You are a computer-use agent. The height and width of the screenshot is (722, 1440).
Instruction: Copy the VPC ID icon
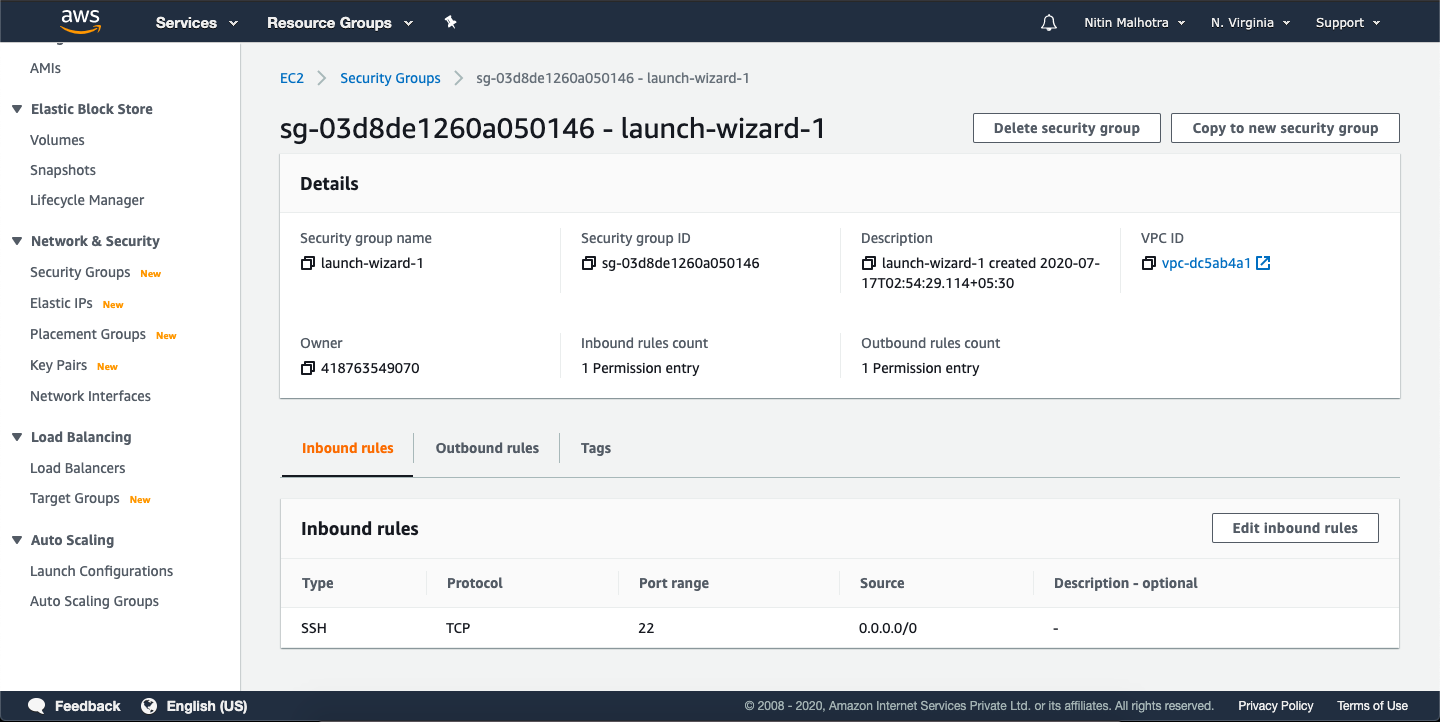(1149, 264)
